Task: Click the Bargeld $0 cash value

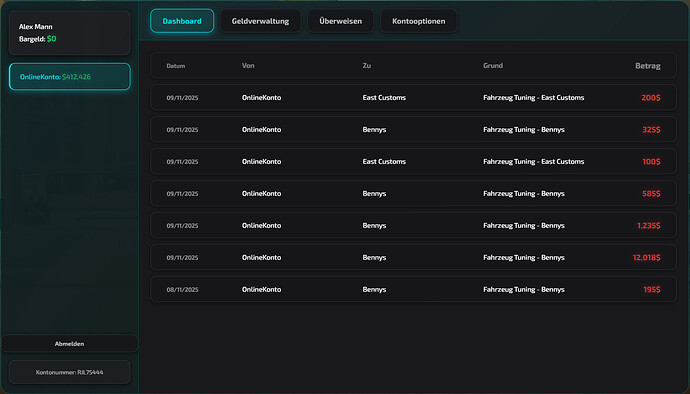Action: 51,39
